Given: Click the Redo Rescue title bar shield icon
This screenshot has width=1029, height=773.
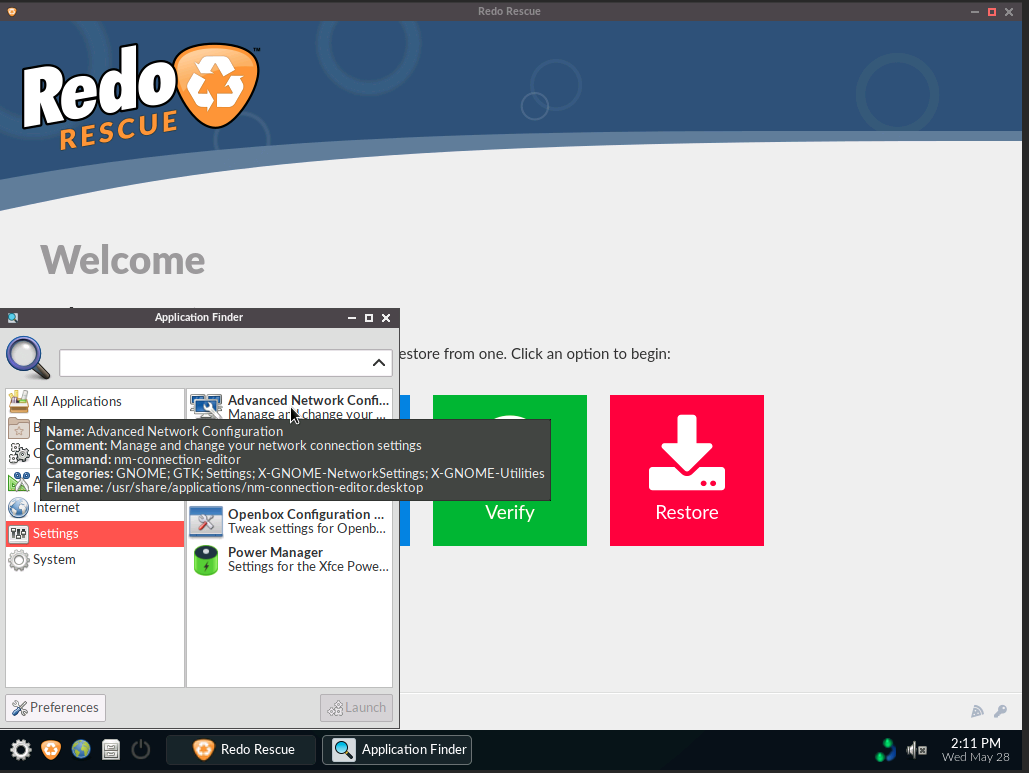Looking at the screenshot, I should pos(12,11).
